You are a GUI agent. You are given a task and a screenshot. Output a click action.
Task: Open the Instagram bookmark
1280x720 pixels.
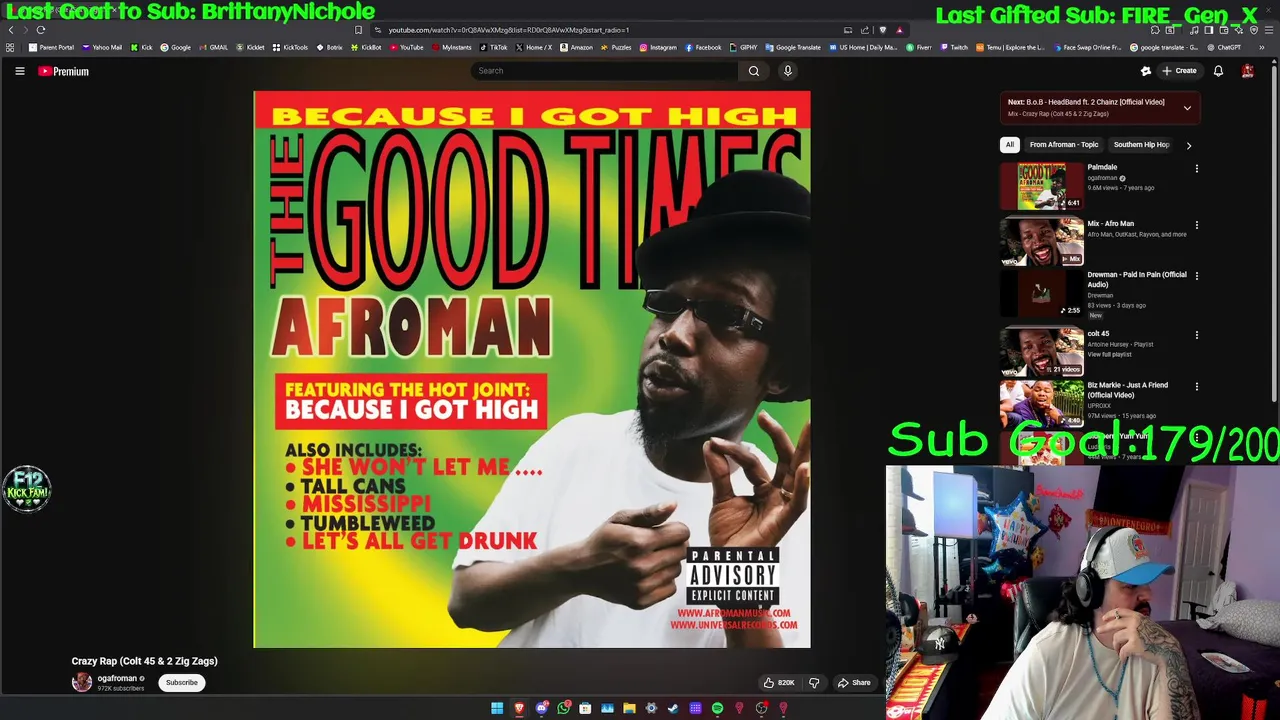[658, 47]
